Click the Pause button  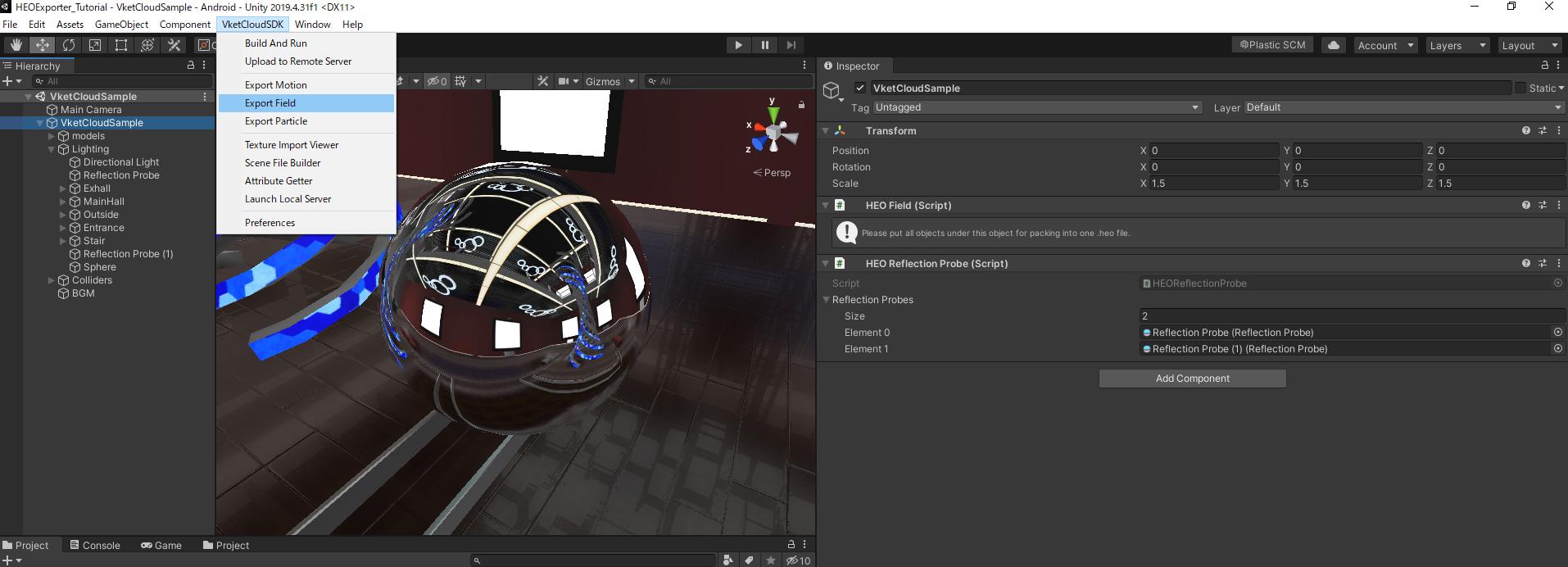coord(764,45)
